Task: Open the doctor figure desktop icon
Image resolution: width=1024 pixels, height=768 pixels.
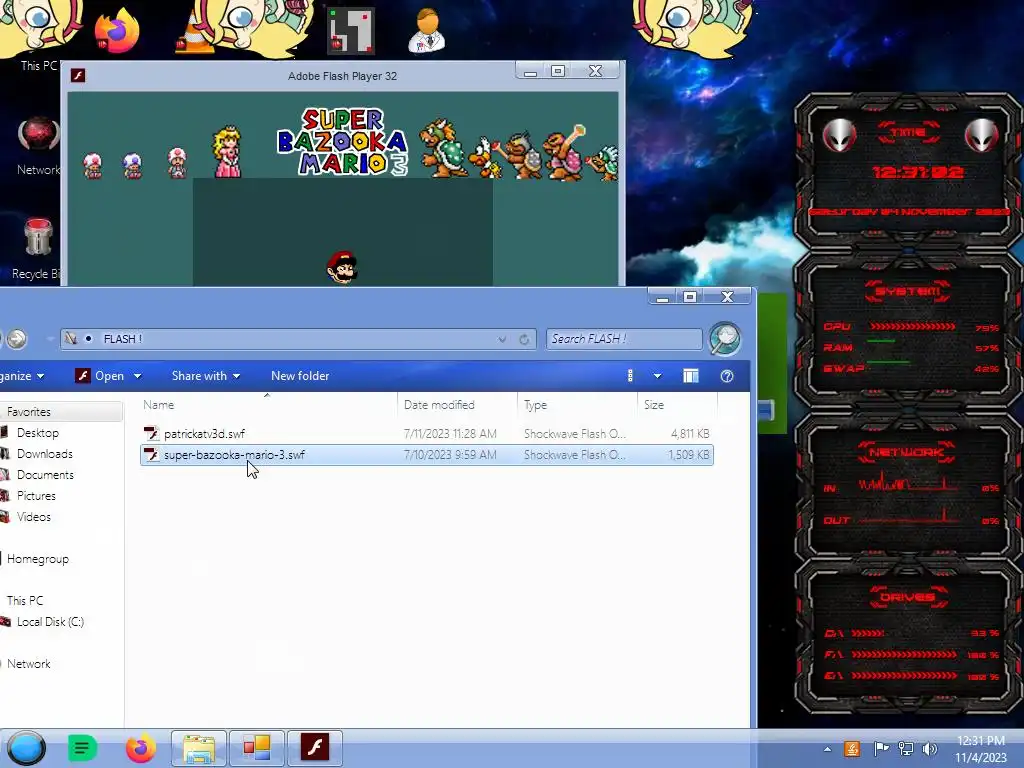Action: pyautogui.click(x=427, y=30)
